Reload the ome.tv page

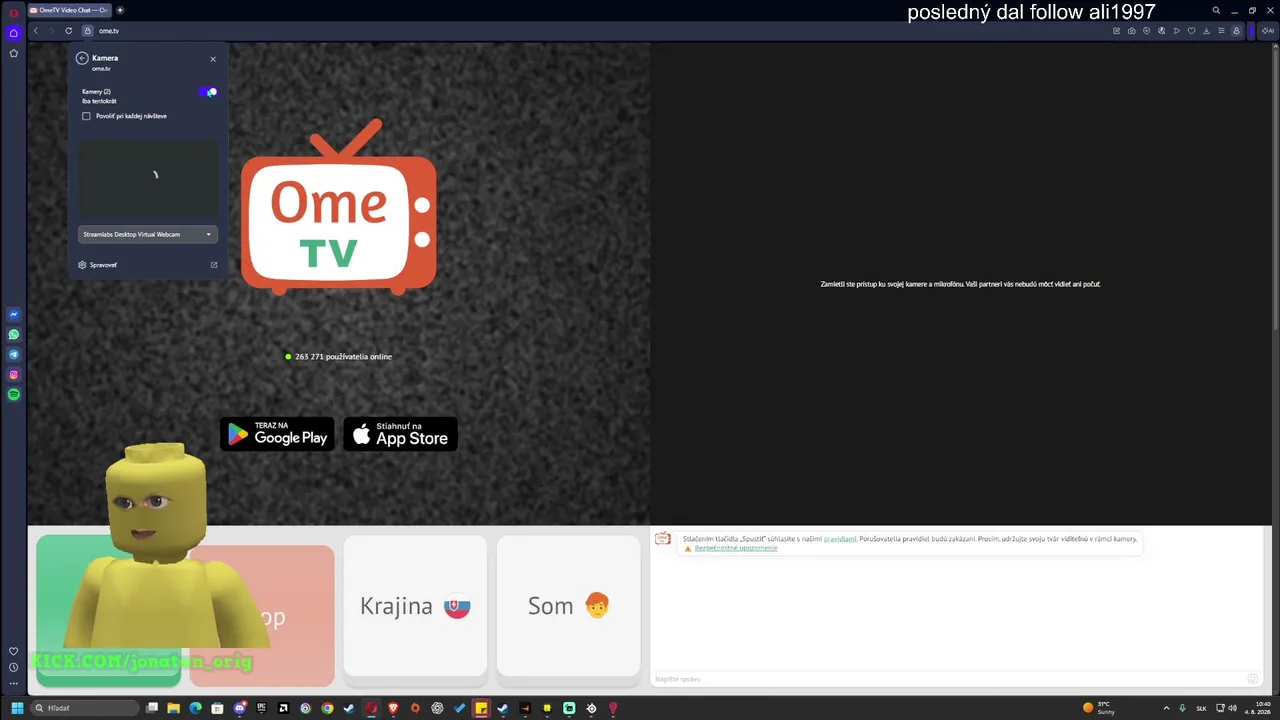coord(68,31)
